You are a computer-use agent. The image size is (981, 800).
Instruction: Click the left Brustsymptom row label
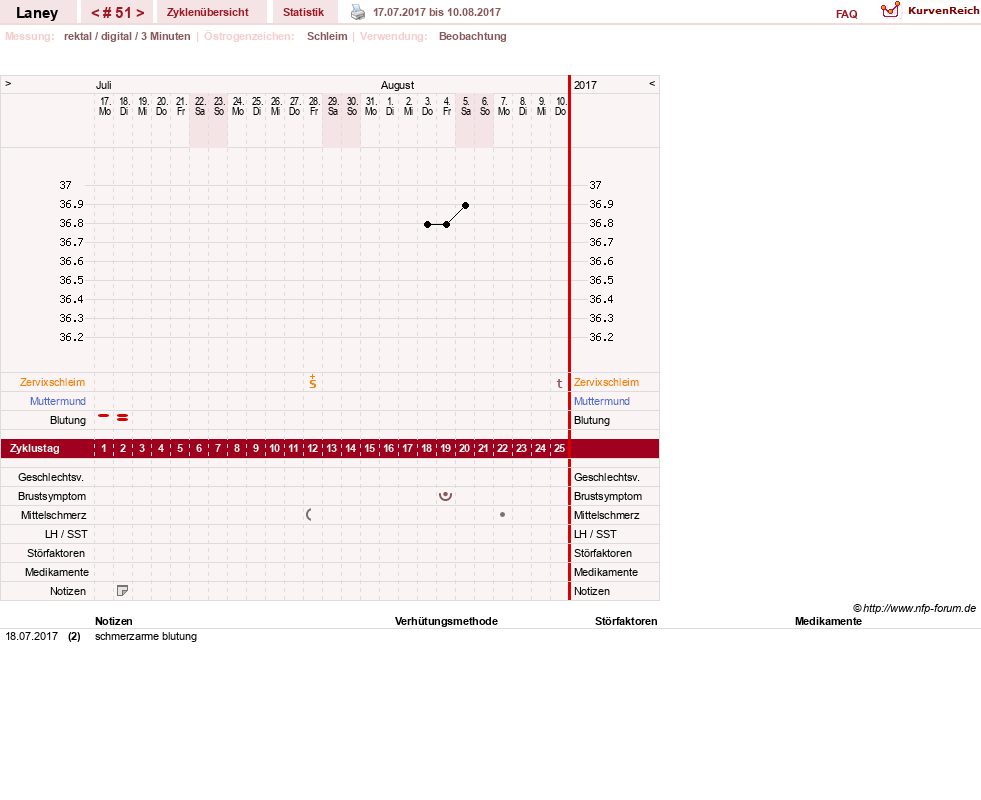pyautogui.click(x=52, y=496)
